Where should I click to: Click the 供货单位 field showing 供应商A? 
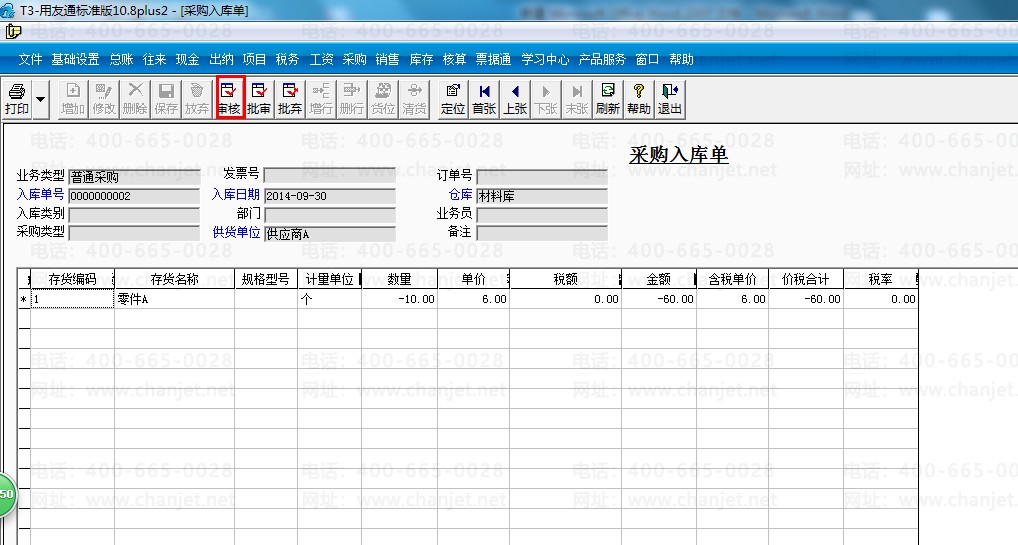pyautogui.click(x=330, y=234)
